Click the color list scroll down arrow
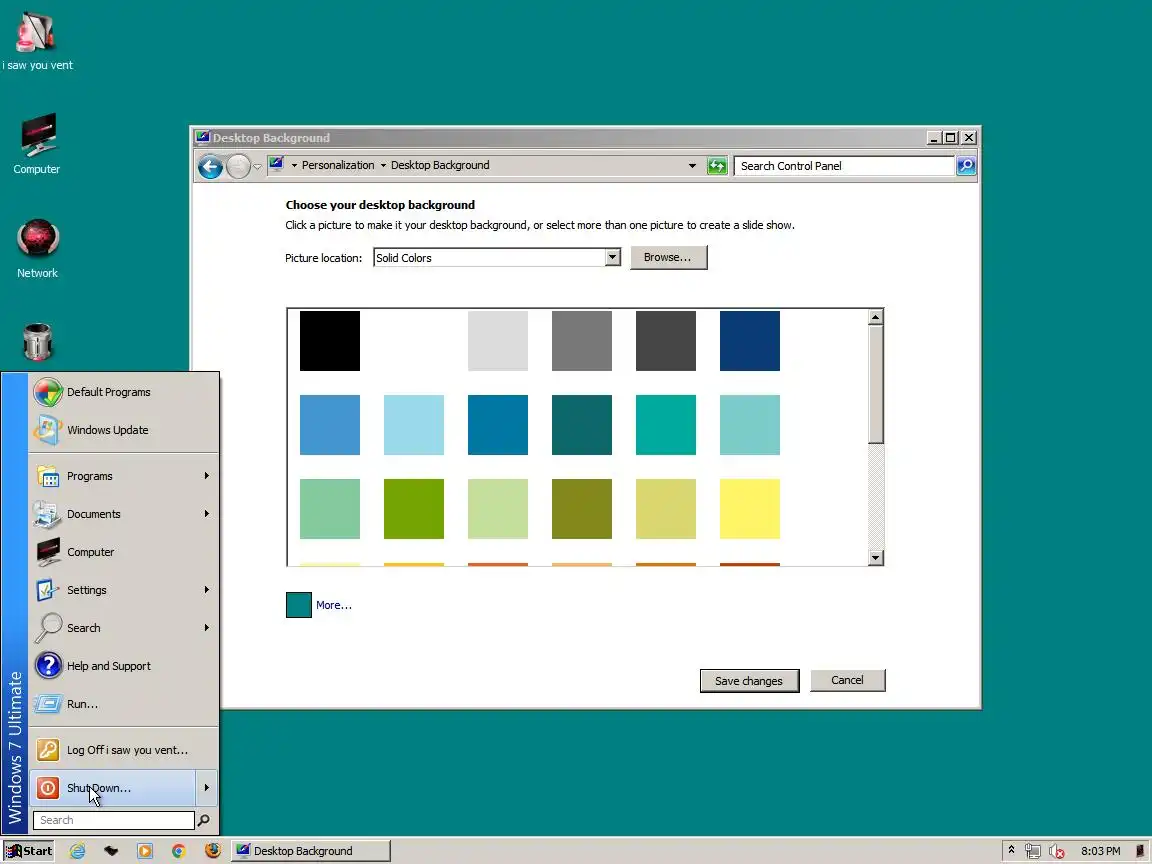This screenshot has width=1152, height=864. pyautogui.click(x=875, y=558)
